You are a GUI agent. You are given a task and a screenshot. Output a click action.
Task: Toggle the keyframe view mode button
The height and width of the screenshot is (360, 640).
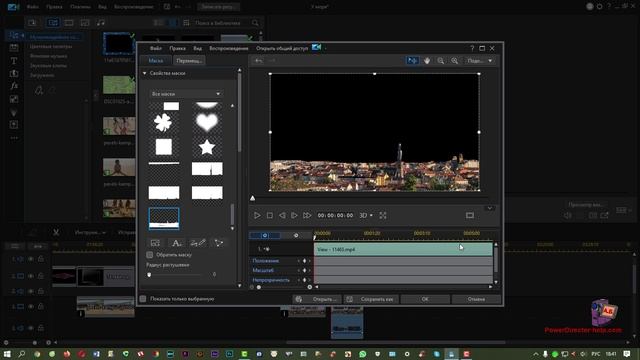(x=264, y=236)
